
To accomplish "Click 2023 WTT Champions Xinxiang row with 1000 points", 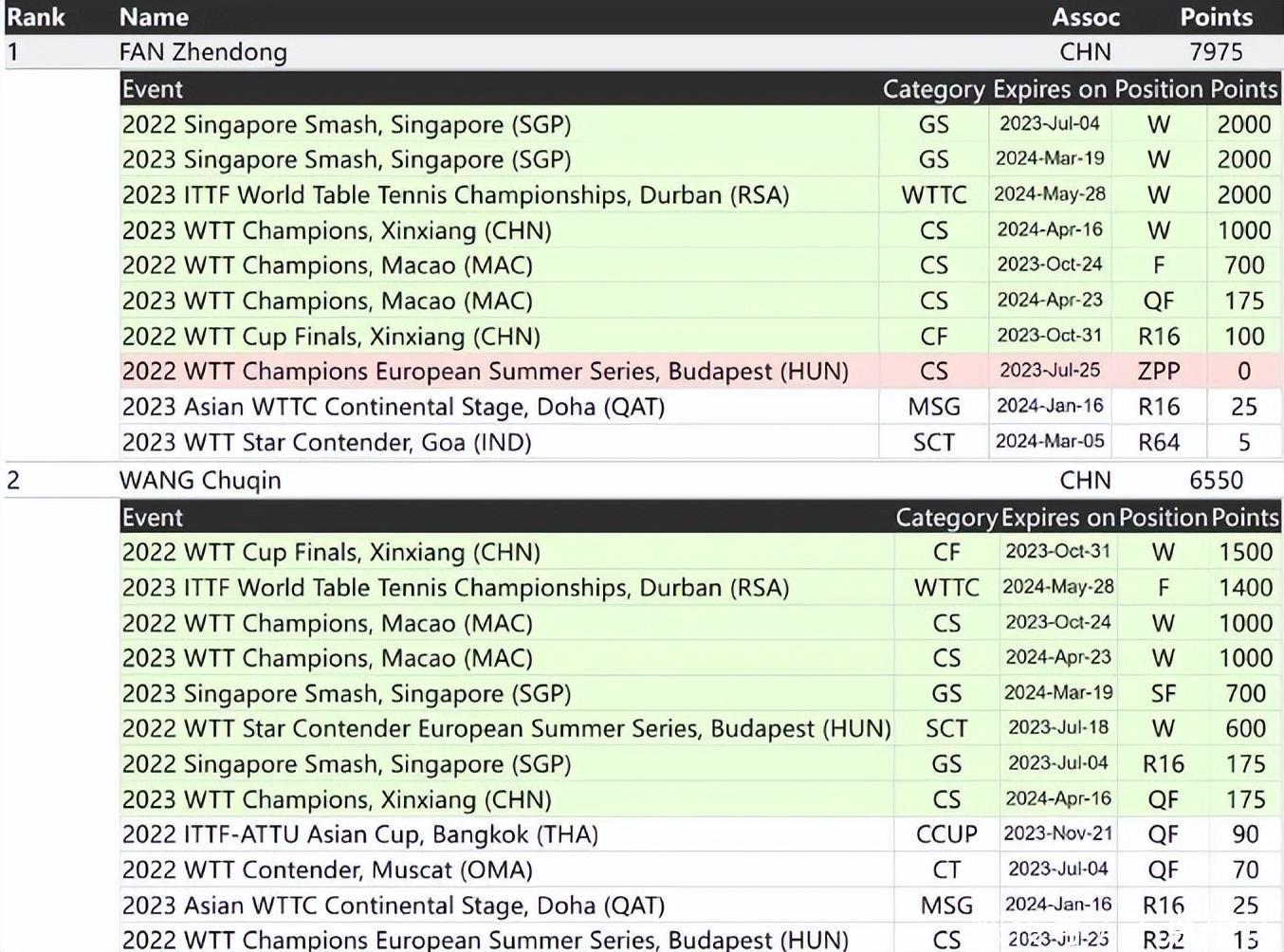I will (x=337, y=230).
